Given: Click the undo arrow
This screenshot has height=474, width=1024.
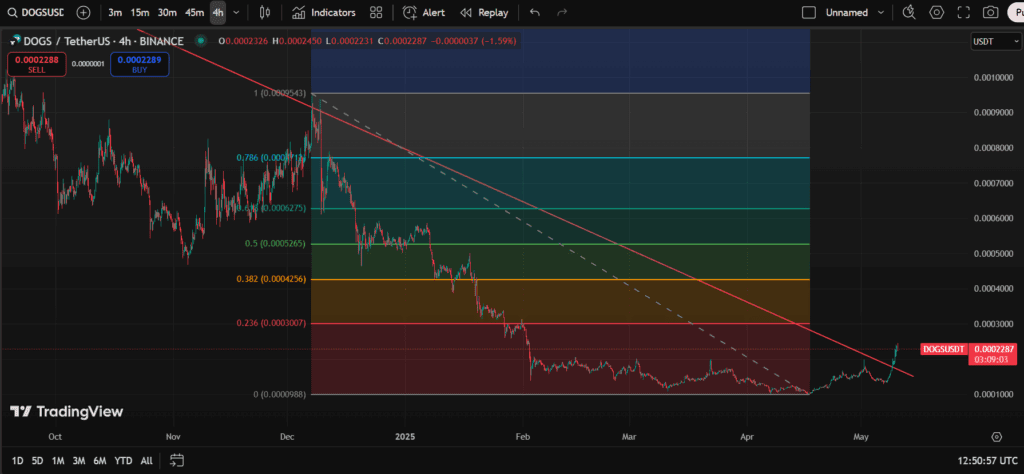Looking at the screenshot, I should 535,13.
